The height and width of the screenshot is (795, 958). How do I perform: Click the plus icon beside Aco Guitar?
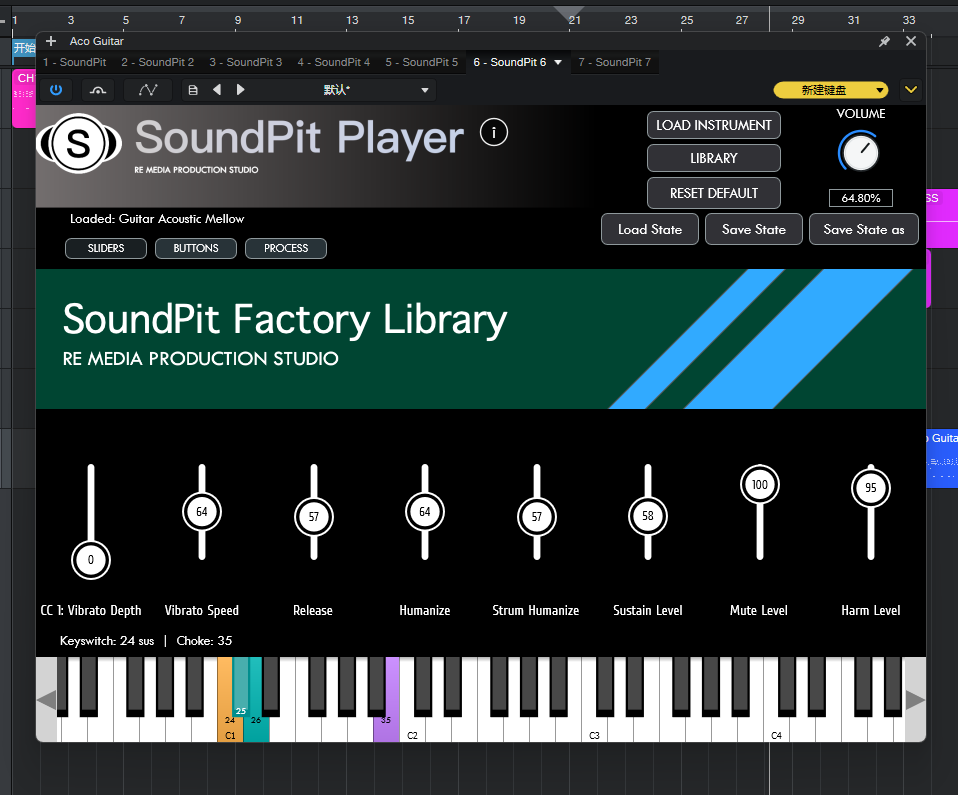pyautogui.click(x=51, y=41)
